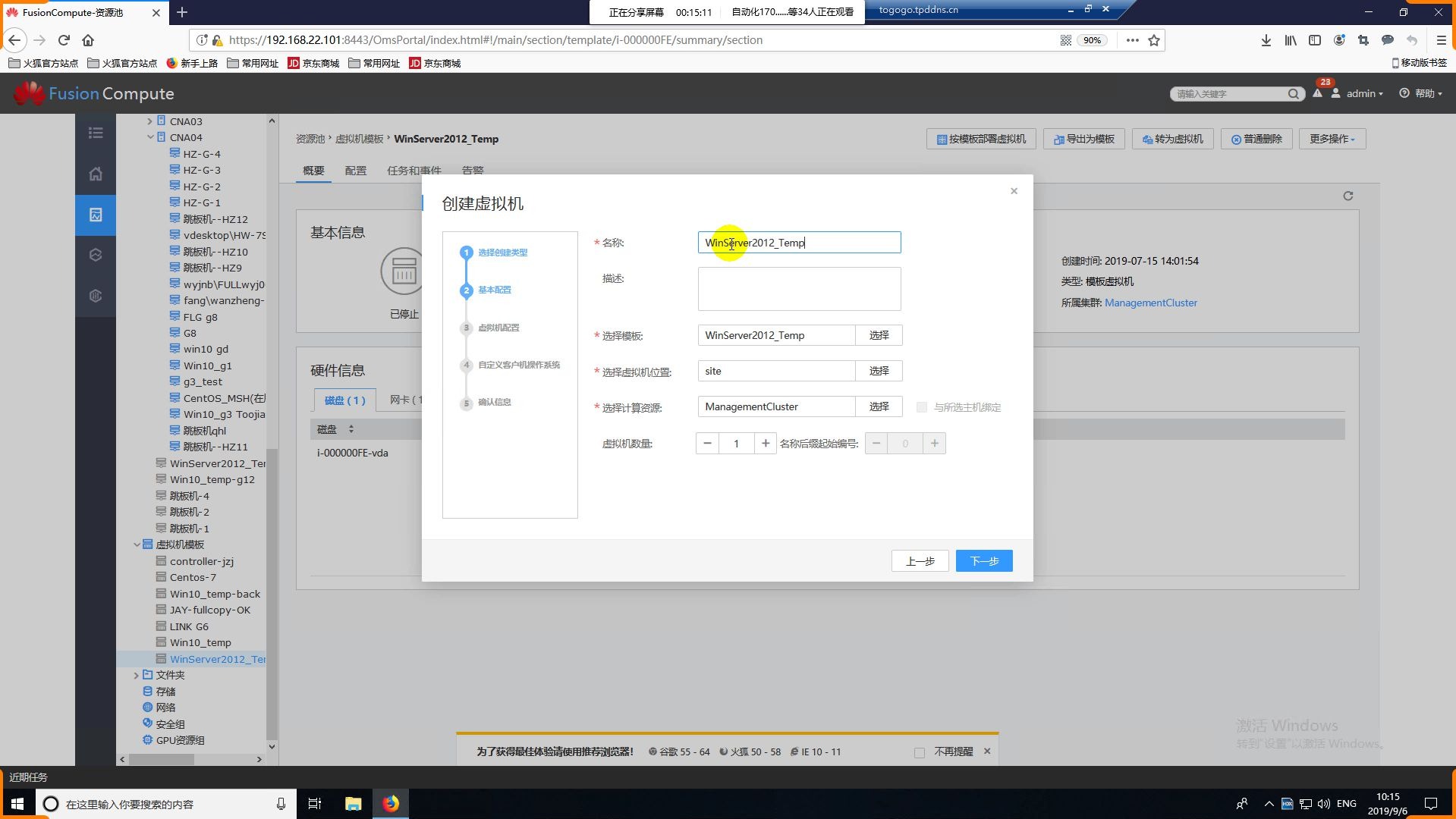Click the refresh icon on summary panel
Viewport: 1456px width, 819px height.
coord(1348,196)
